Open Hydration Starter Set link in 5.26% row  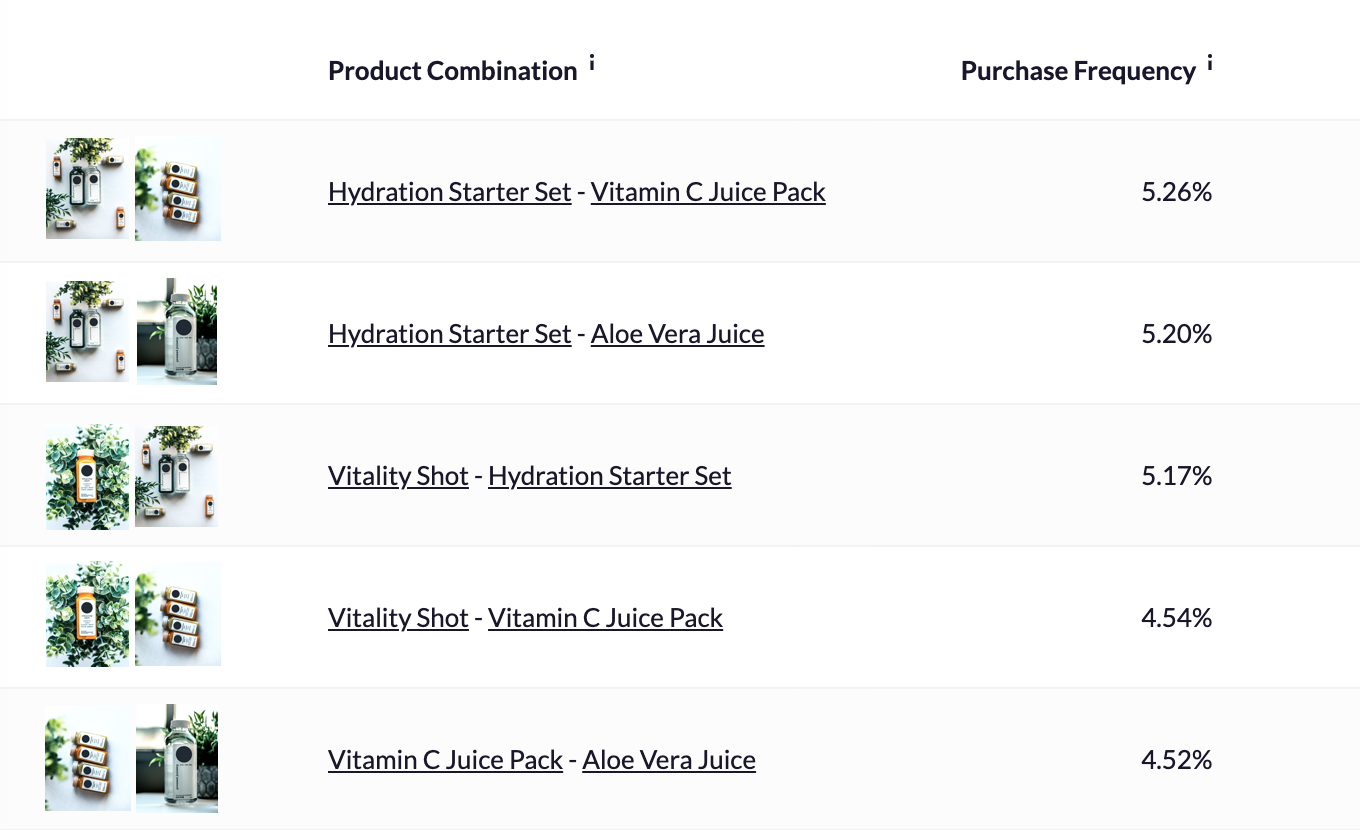pyautogui.click(x=449, y=191)
